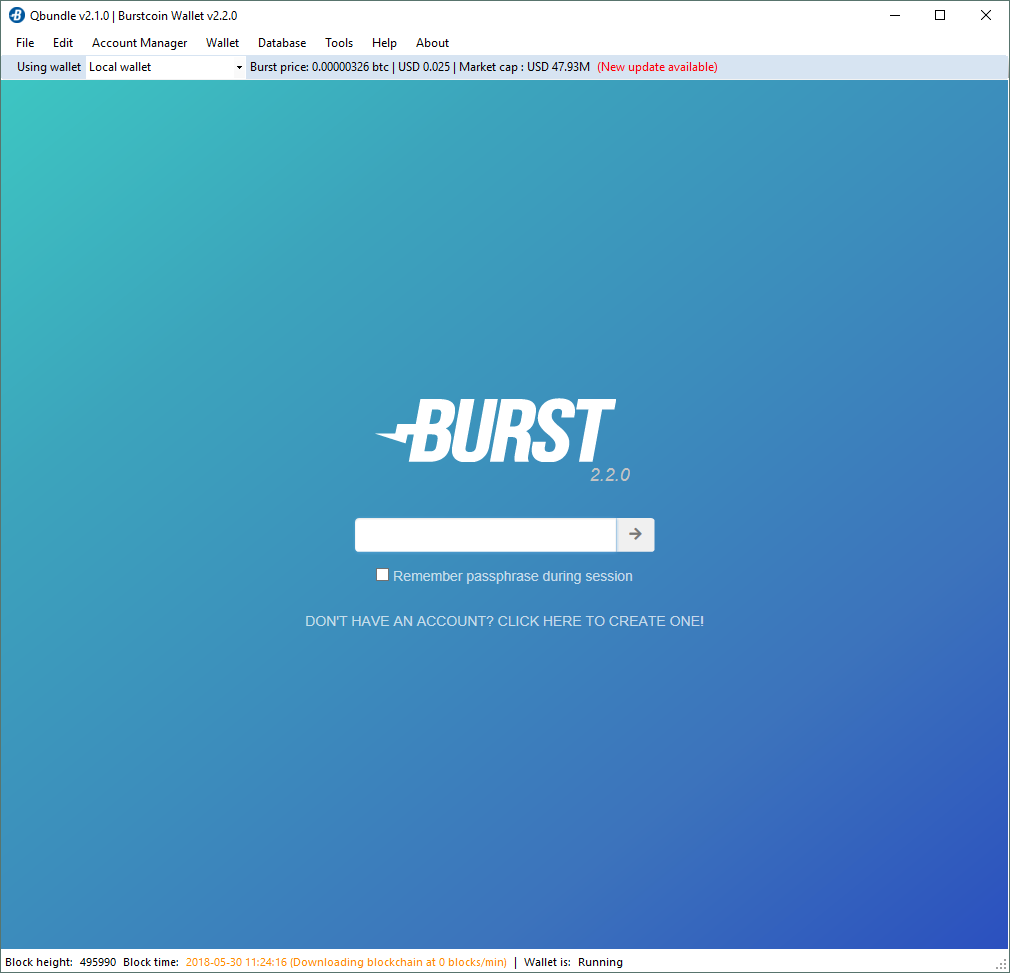
Task: Minimize the Qbundle window
Action: point(895,15)
